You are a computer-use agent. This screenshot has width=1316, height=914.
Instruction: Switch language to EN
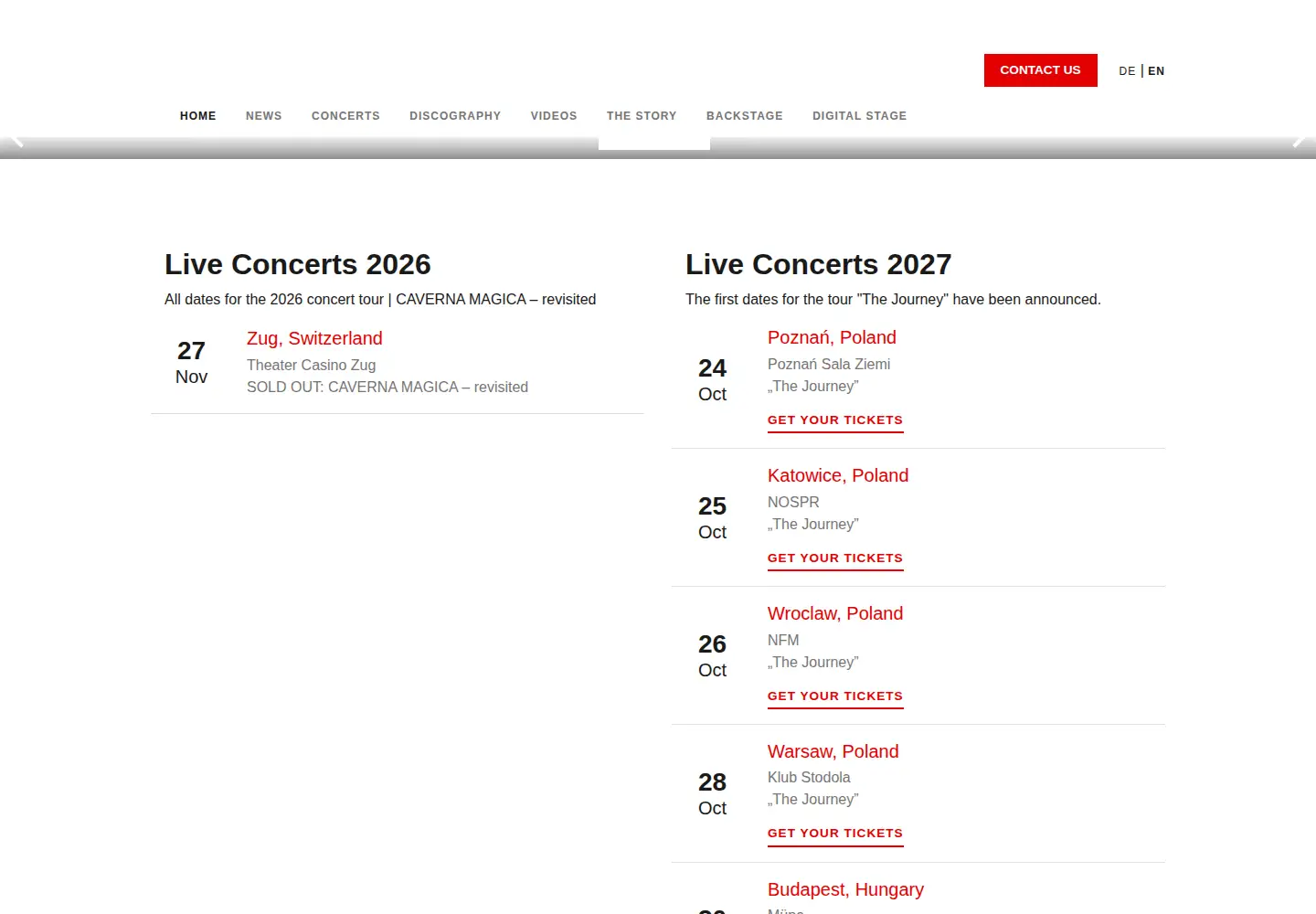[x=1156, y=71]
